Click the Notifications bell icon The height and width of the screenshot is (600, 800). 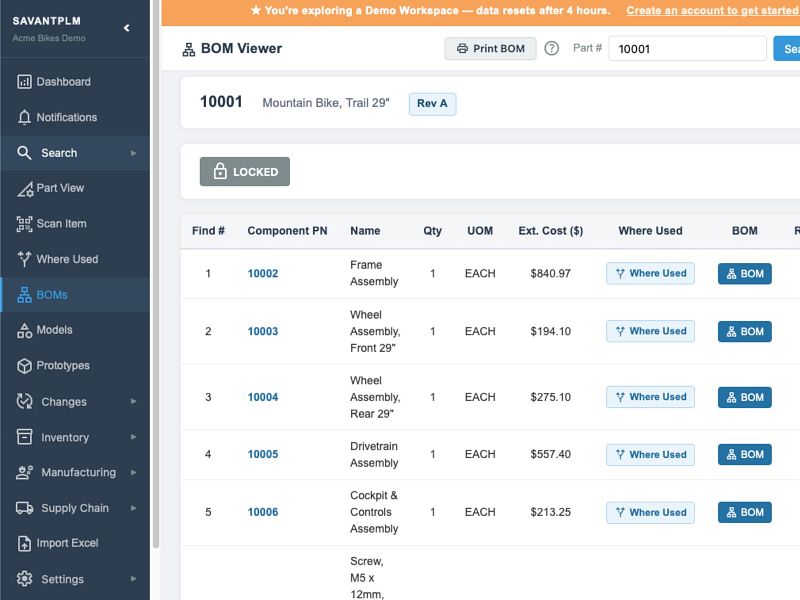[x=24, y=117]
